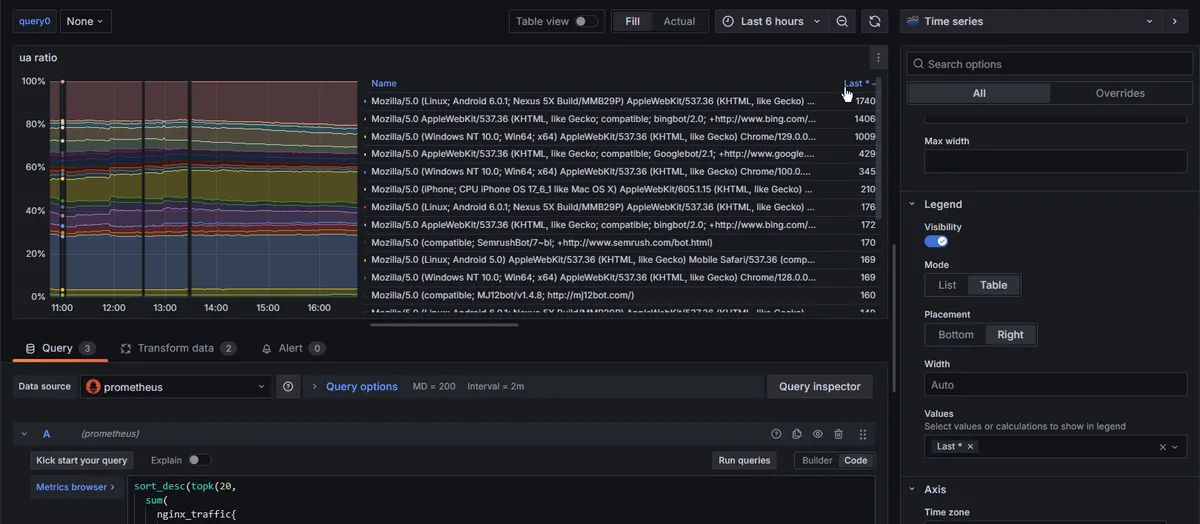Click the Run queries button
The width and height of the screenshot is (1200, 524).
[x=744, y=460]
